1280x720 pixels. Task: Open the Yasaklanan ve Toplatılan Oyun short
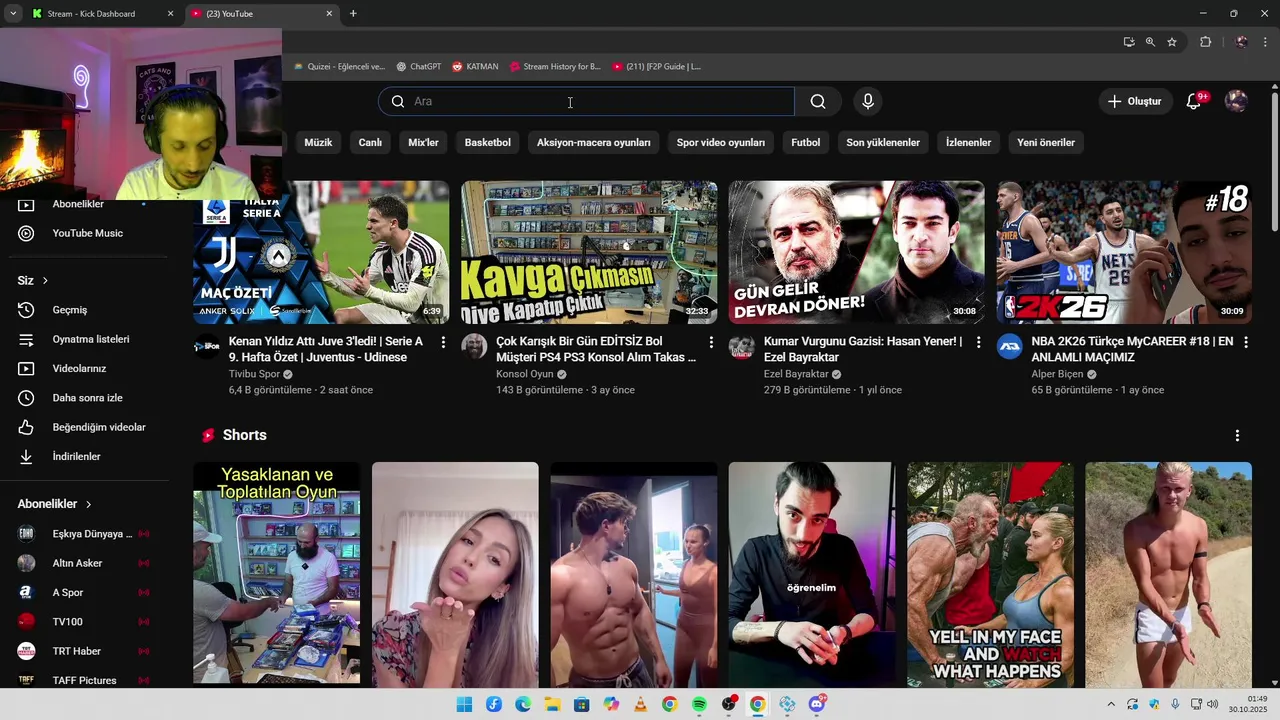click(x=276, y=574)
